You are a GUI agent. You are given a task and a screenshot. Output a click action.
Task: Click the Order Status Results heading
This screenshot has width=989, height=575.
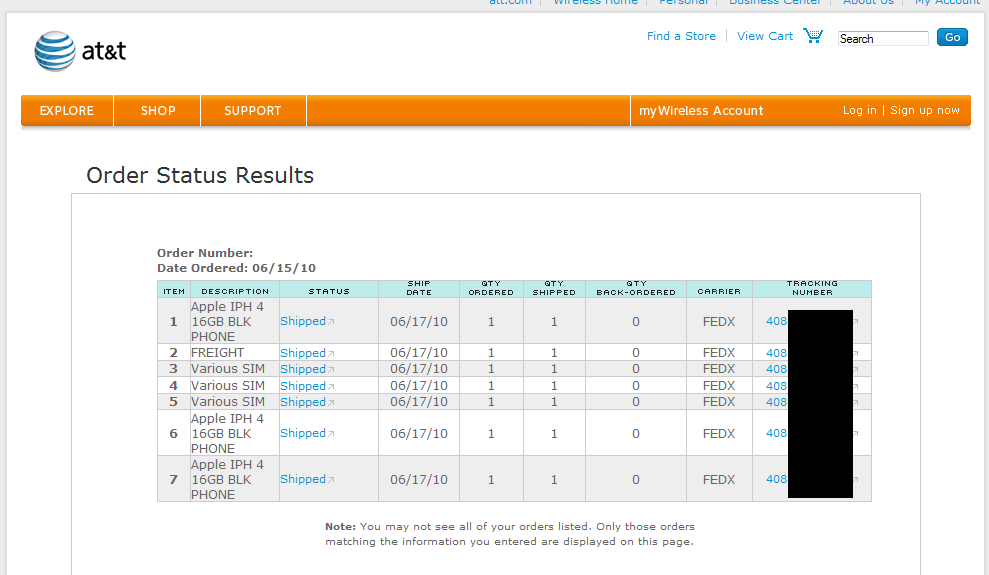200,175
